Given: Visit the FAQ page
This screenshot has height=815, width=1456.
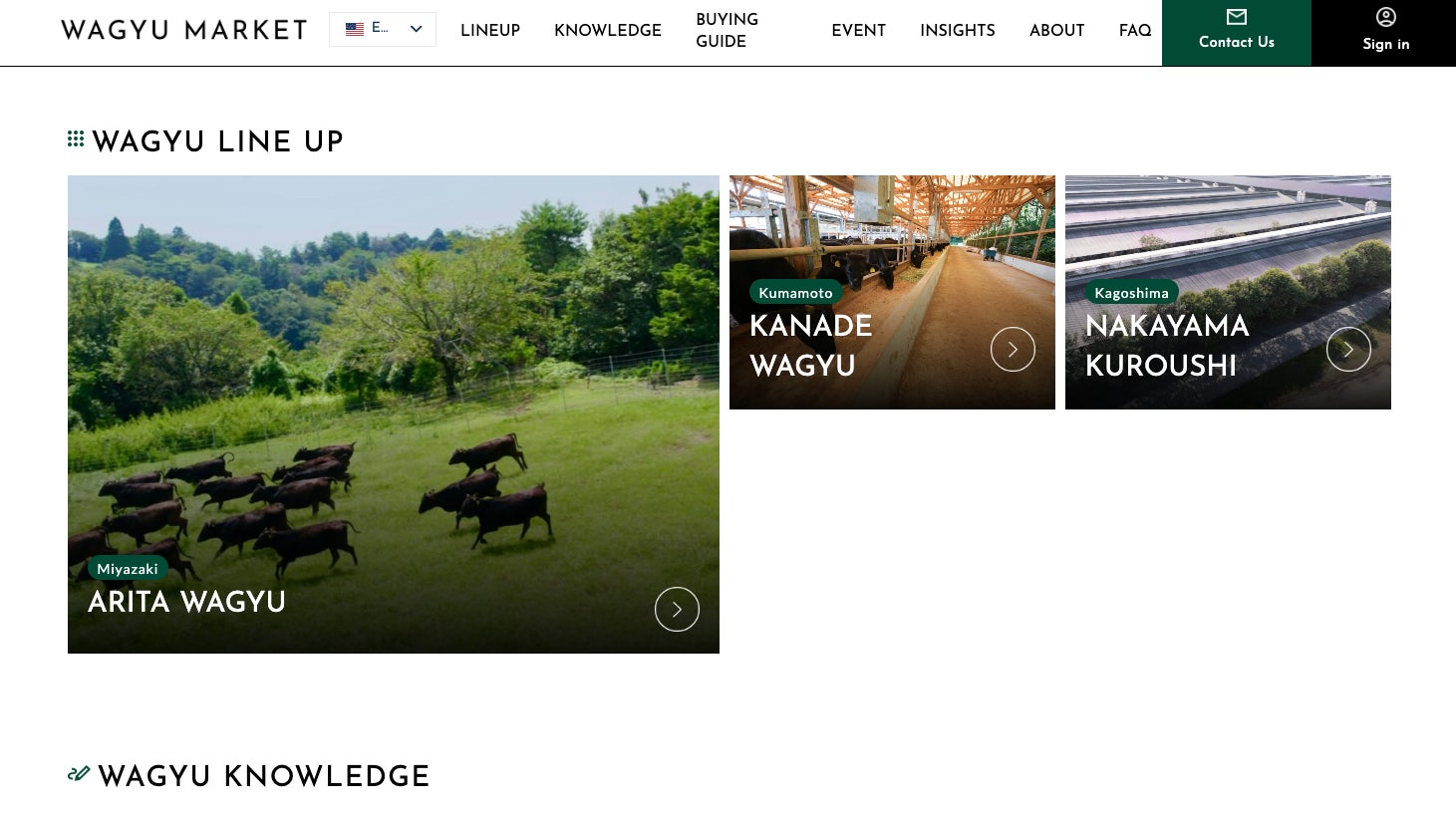Looking at the screenshot, I should (x=1135, y=31).
